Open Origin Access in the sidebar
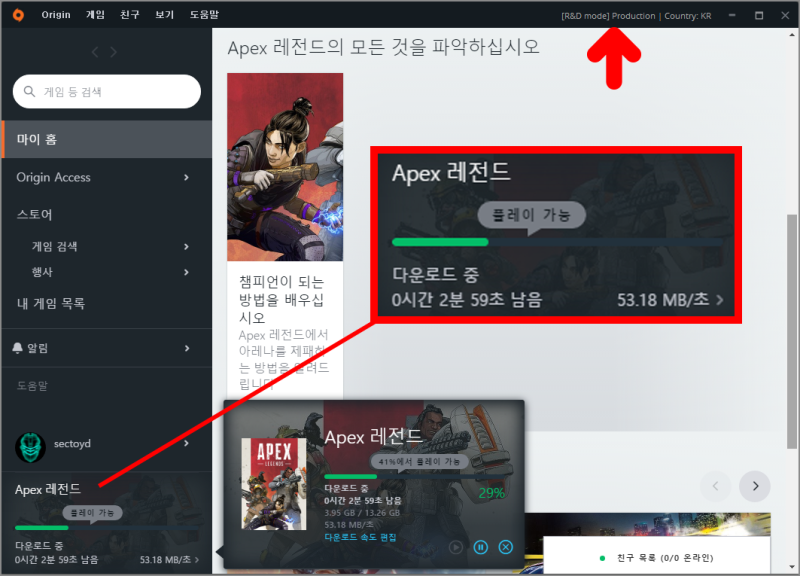Viewport: 800px width, 576px height. coord(54,177)
